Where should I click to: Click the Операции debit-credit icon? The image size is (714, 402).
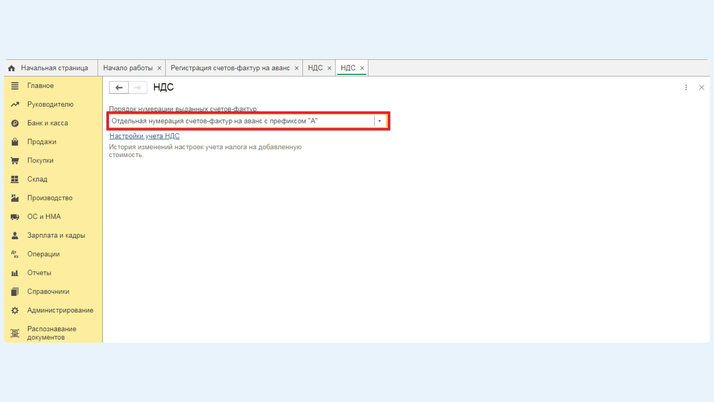point(15,254)
